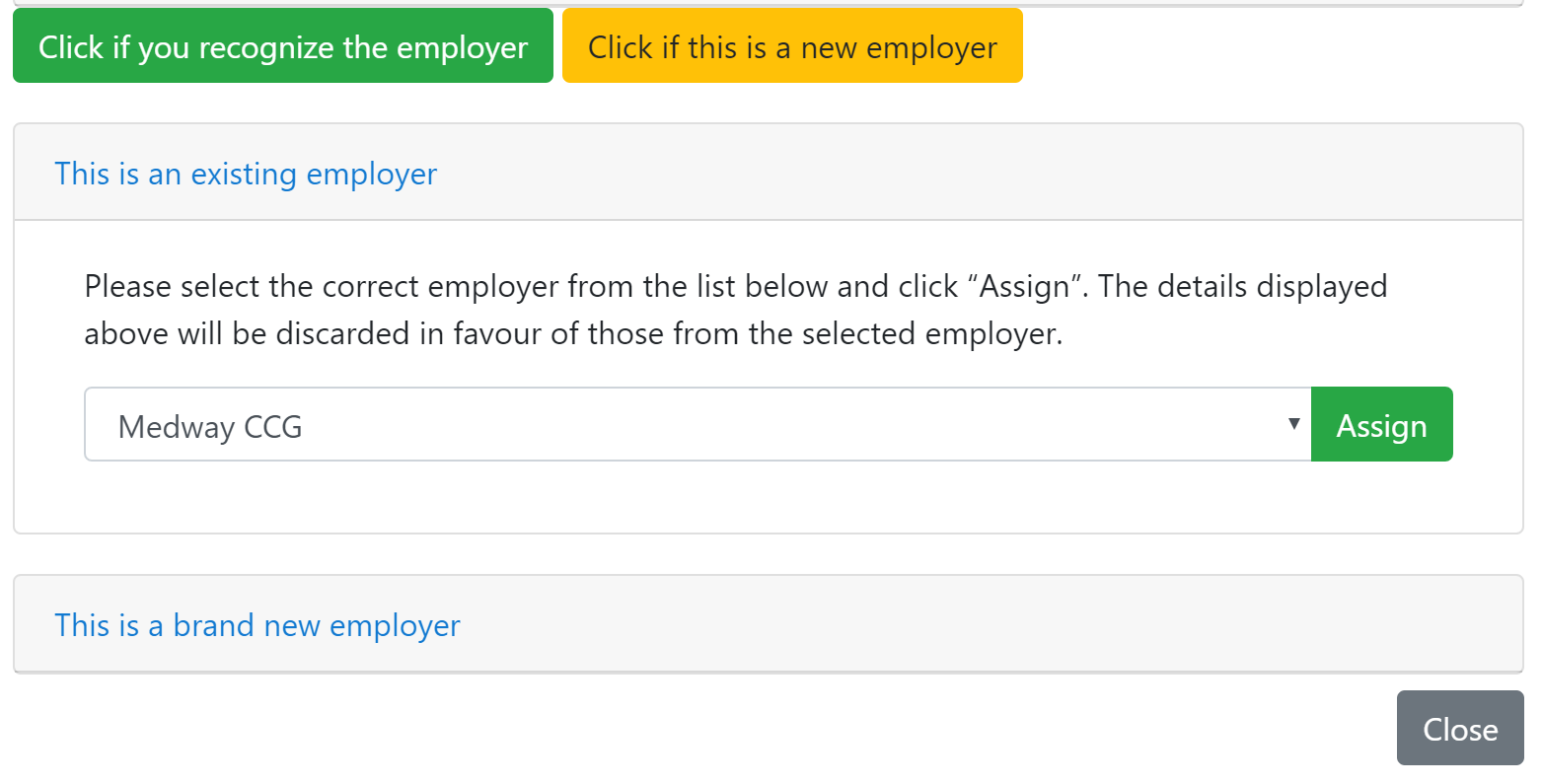Viewport: 1542px width, 784px height.
Task: Choose "Click if you recognize the employer"
Action: pos(283,46)
